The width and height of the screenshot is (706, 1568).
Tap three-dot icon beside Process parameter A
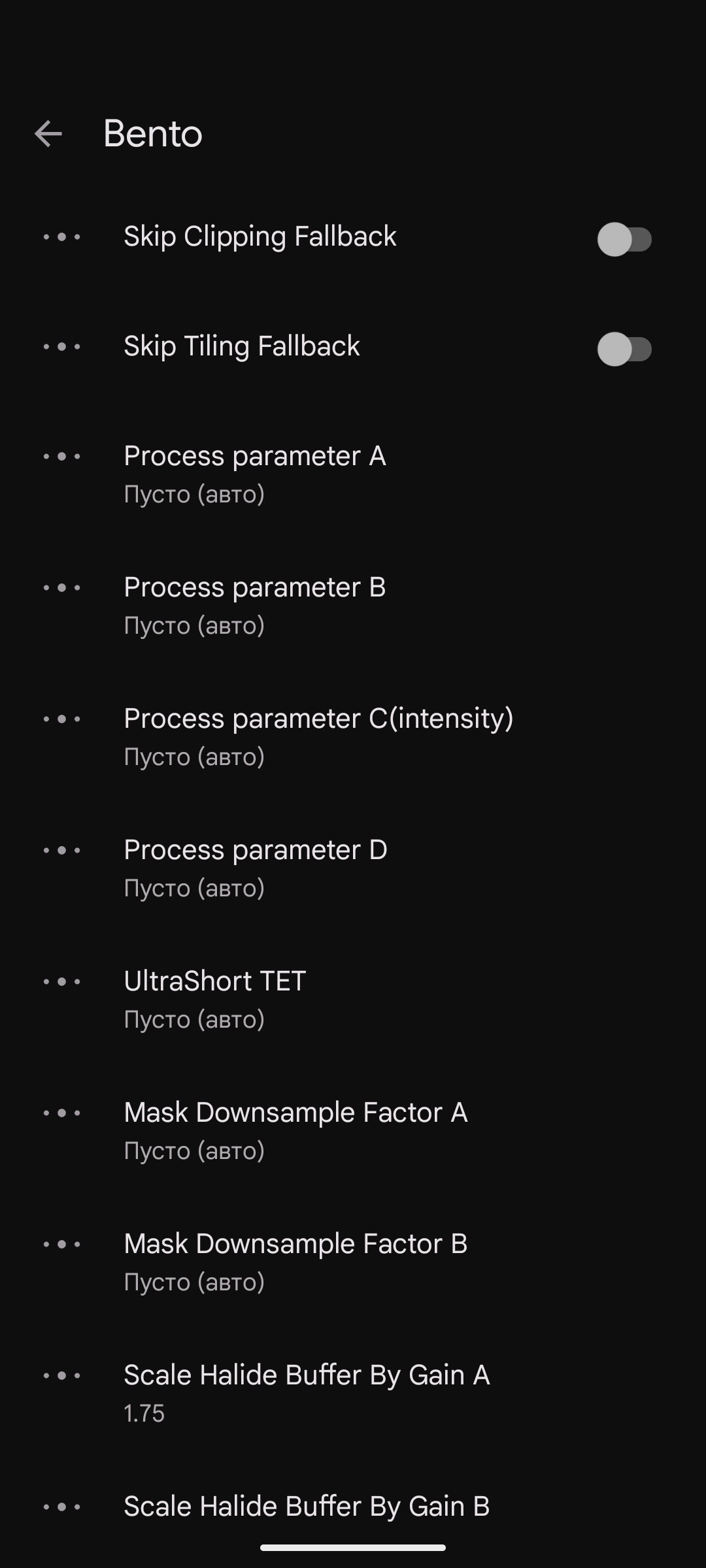point(62,456)
